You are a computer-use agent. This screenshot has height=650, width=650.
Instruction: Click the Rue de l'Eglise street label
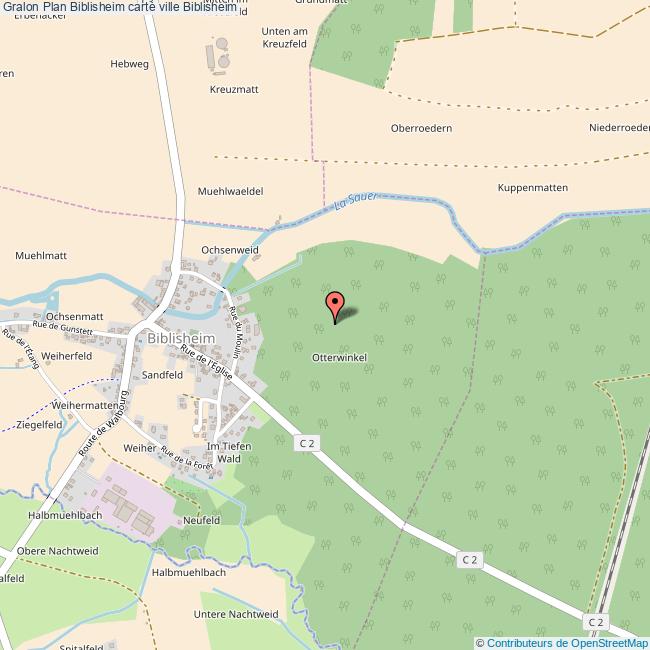tap(206, 362)
